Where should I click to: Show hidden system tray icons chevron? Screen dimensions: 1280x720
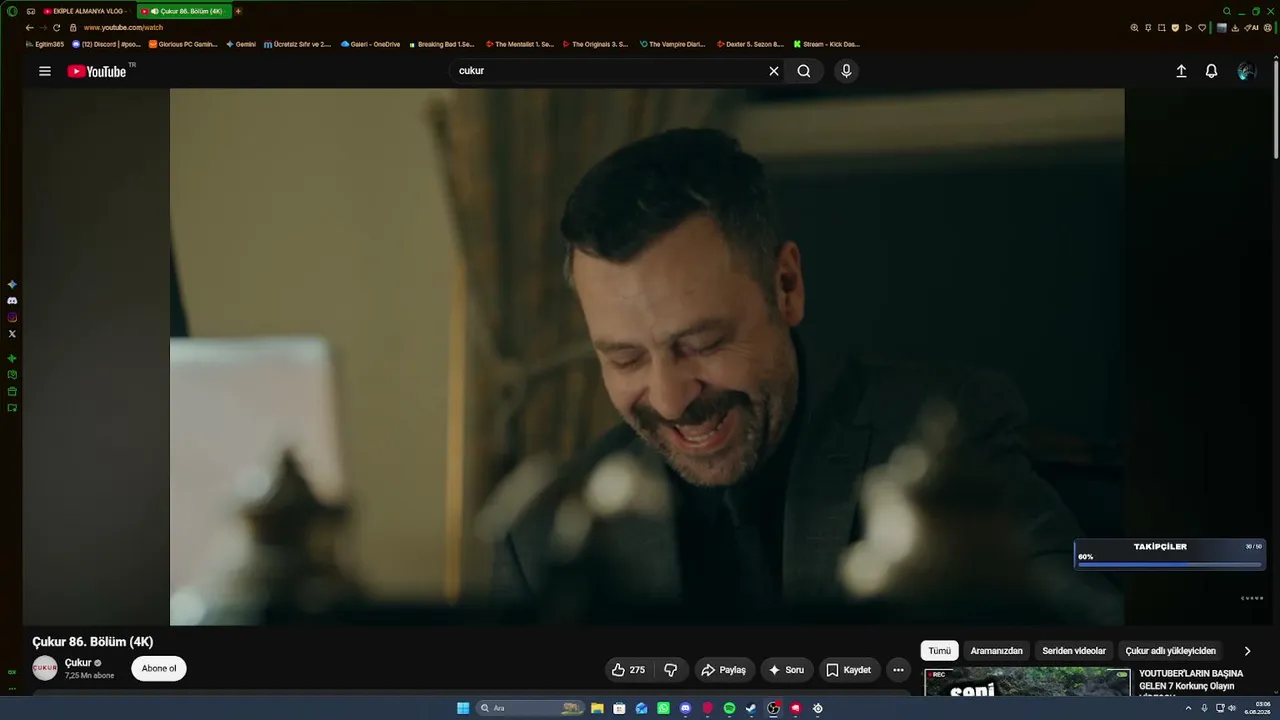pos(1188,708)
